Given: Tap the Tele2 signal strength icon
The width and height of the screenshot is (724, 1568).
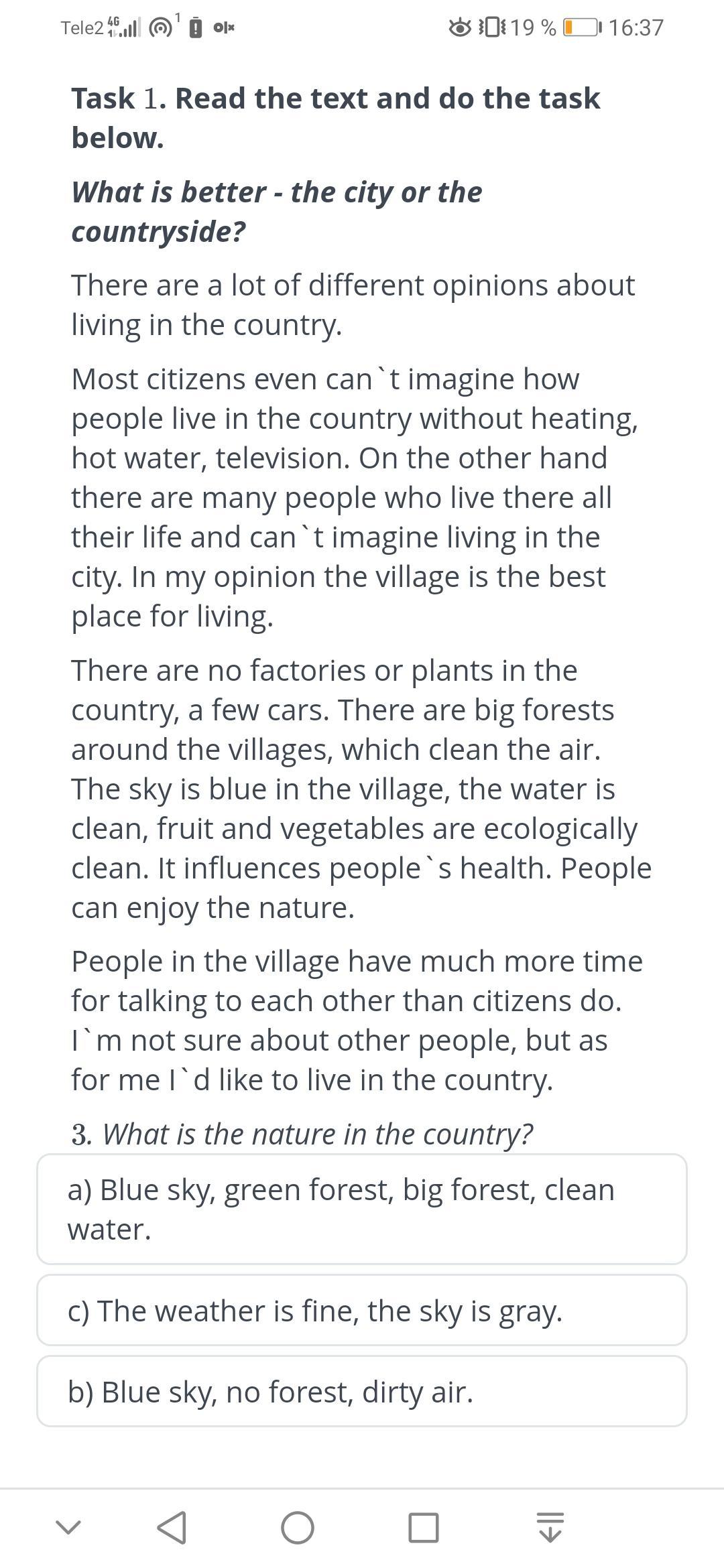Looking at the screenshot, I should point(125,27).
